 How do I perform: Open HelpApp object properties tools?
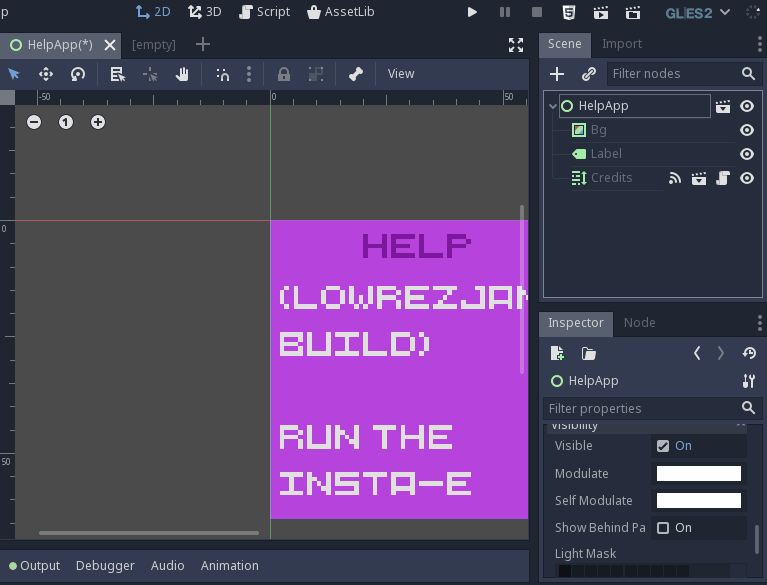[748, 381]
